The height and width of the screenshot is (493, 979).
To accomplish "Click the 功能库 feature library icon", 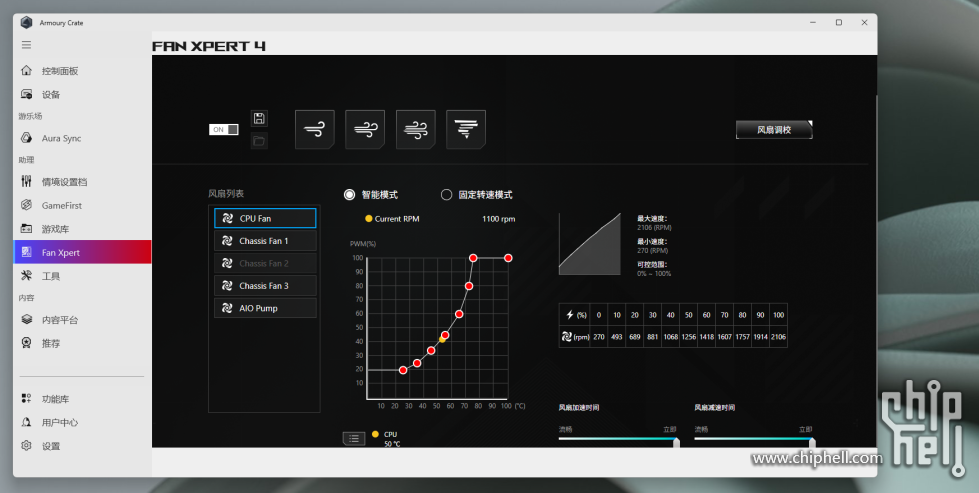I will 26,399.
